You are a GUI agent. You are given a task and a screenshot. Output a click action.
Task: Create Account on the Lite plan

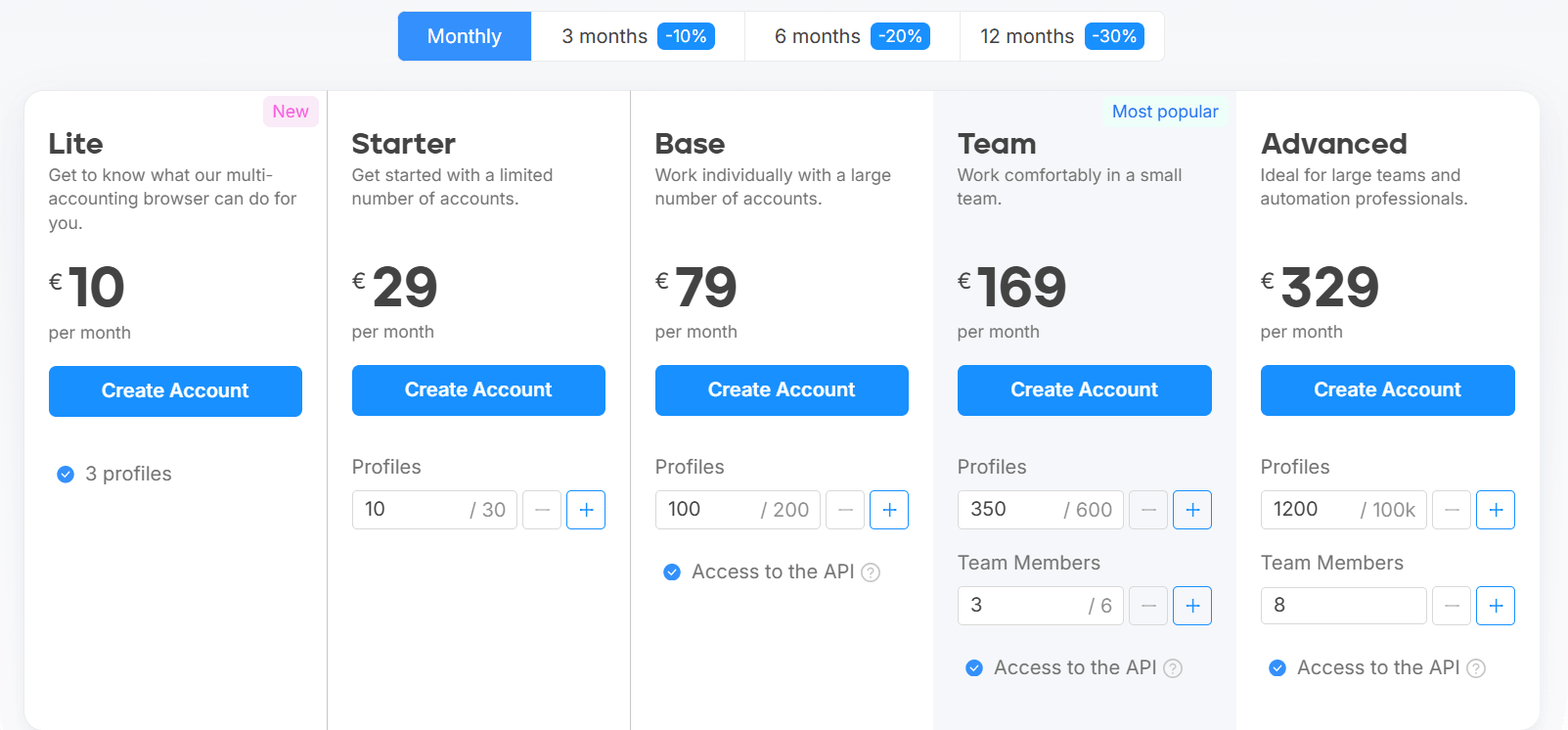click(x=175, y=390)
